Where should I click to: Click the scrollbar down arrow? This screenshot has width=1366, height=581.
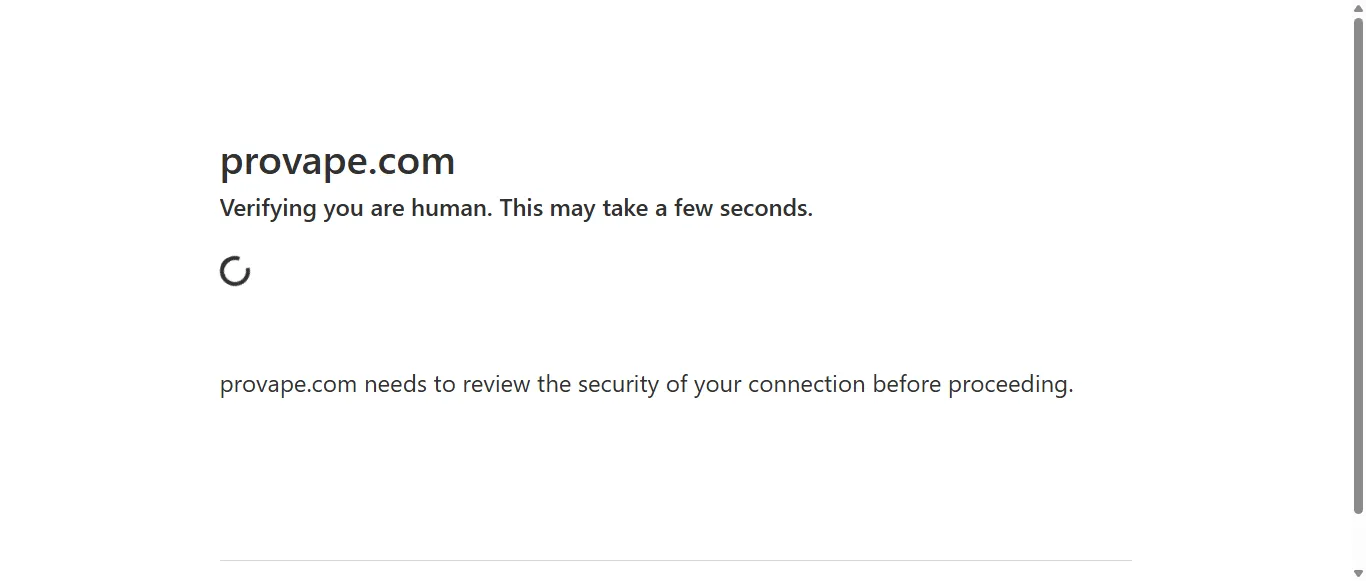[1358, 573]
